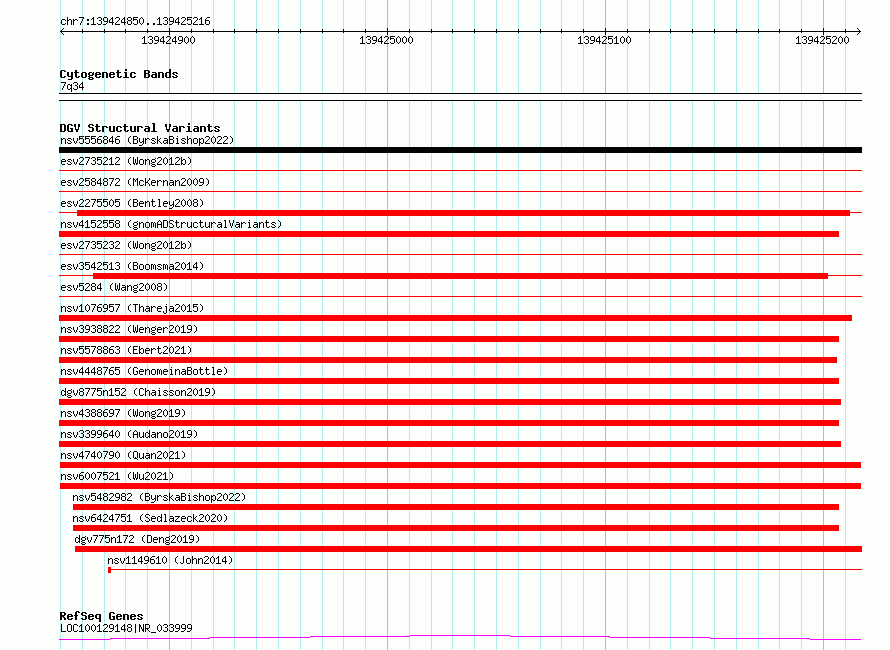The image size is (890, 650).
Task: Click the red bar under nsv5578863 (Ebert2021)
Action: coord(448,360)
